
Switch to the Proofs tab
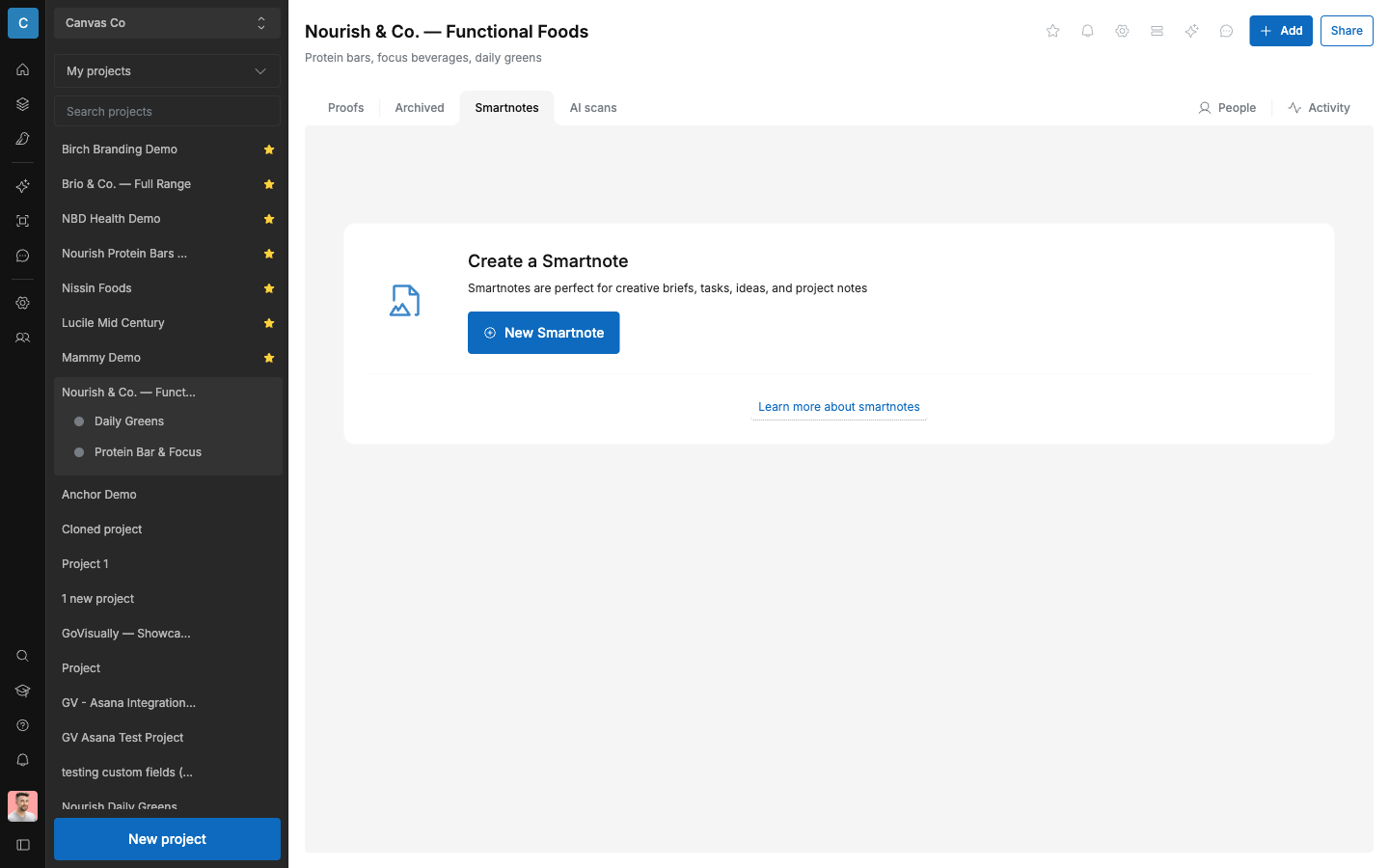point(345,108)
